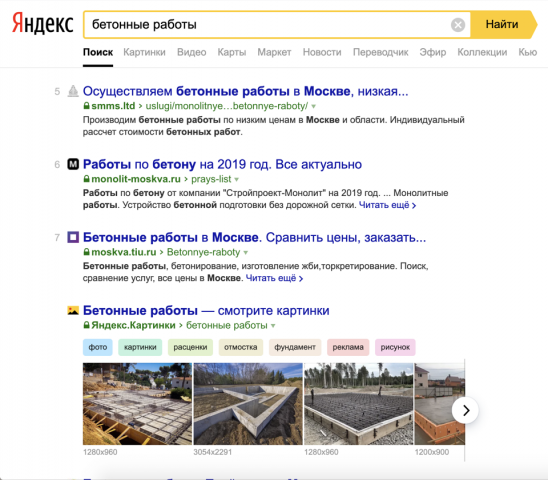Open the Картинки tab

pyautogui.click(x=144, y=52)
